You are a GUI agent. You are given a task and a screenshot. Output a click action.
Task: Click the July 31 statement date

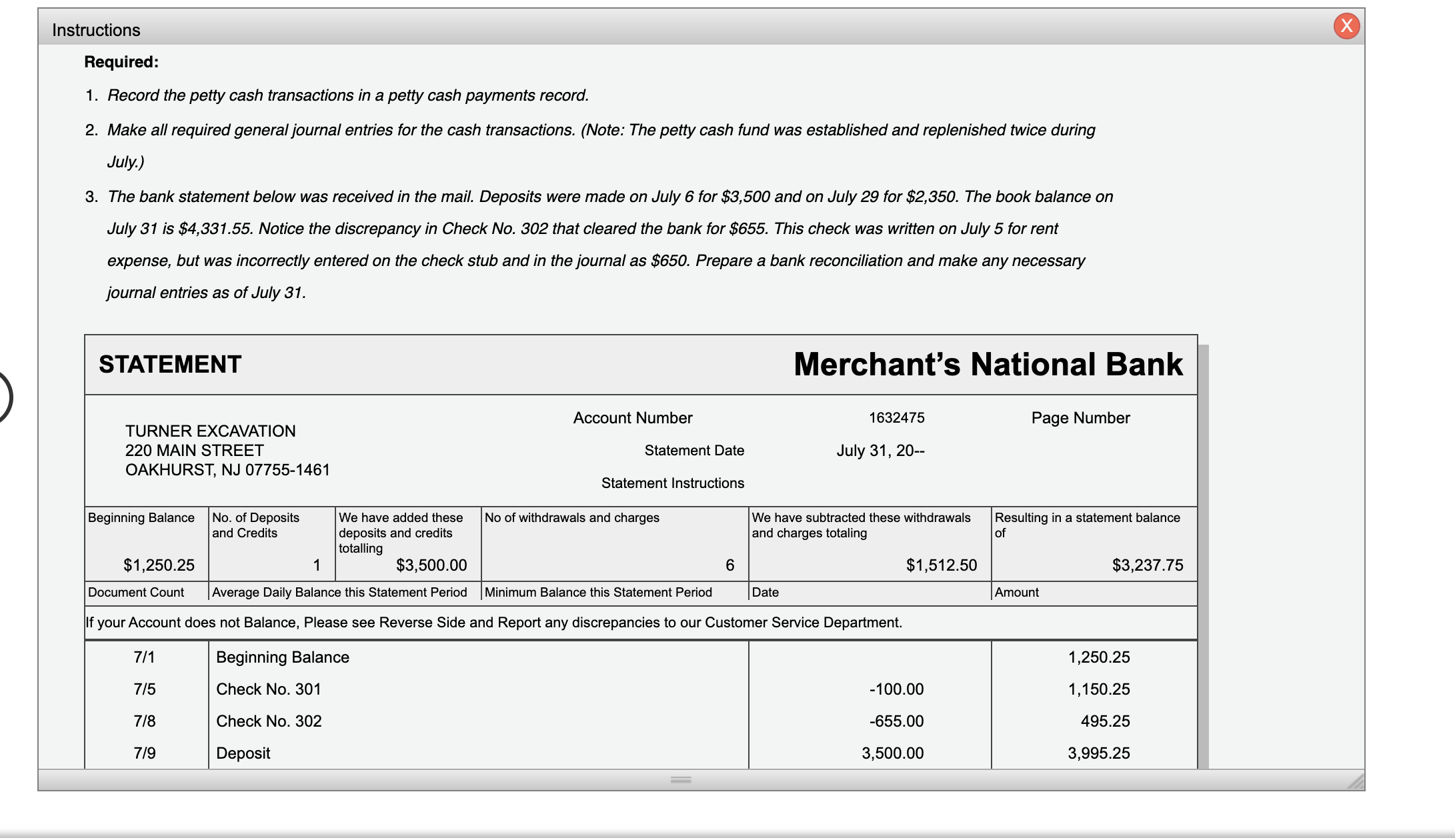880,451
